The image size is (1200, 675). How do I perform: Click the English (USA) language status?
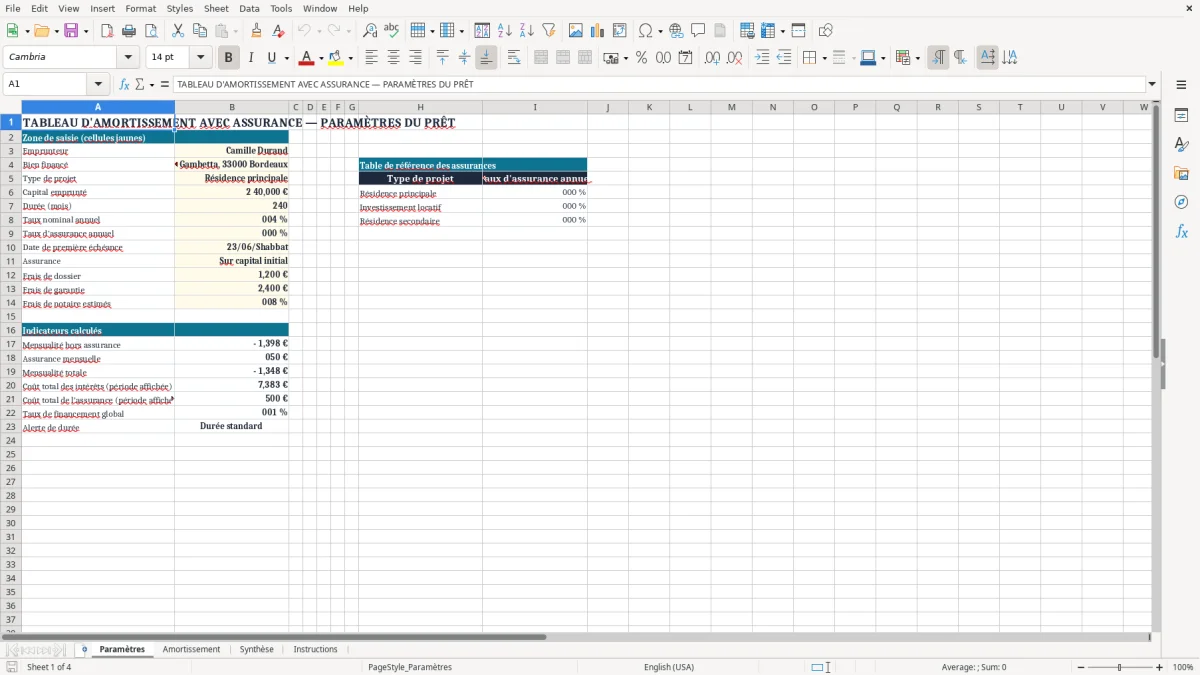668,667
